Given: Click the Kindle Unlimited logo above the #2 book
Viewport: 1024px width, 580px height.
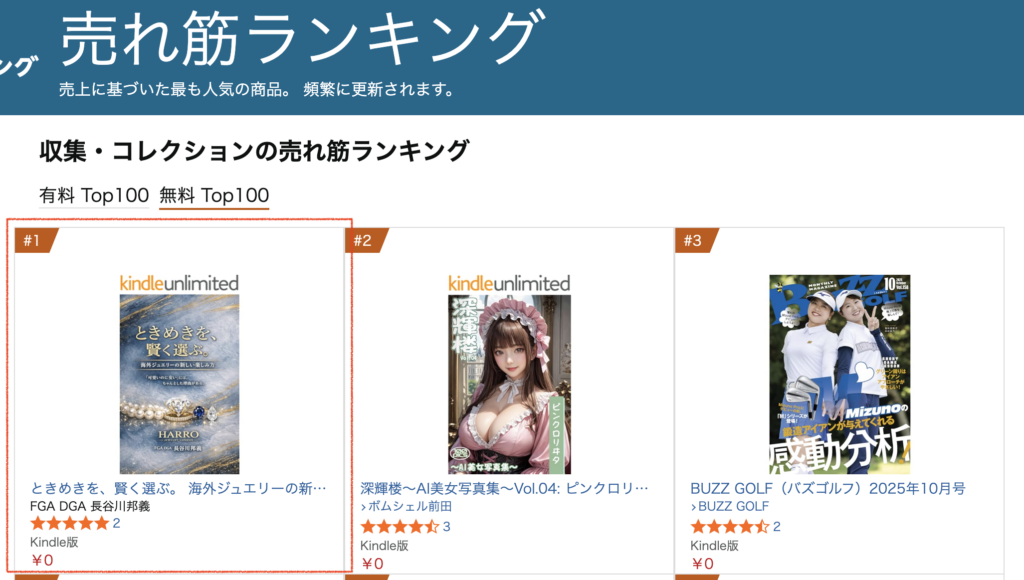Looking at the screenshot, I should tap(509, 283).
